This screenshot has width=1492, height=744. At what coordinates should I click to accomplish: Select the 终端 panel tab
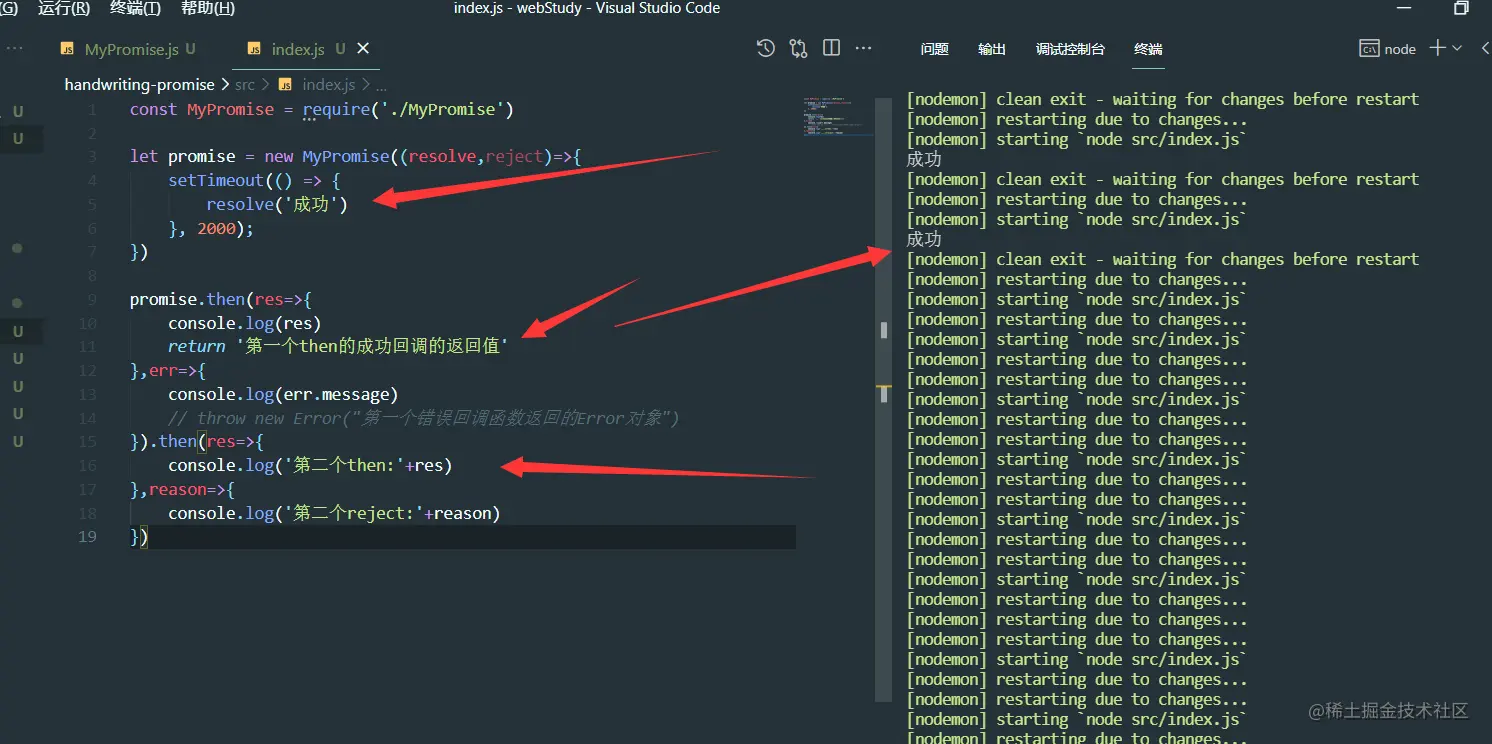[x=1148, y=49]
